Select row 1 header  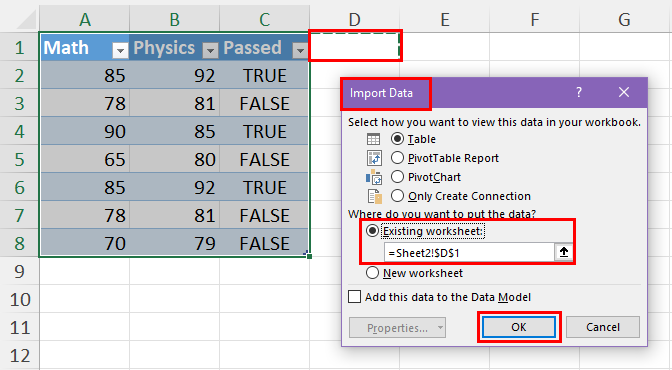pos(19,47)
